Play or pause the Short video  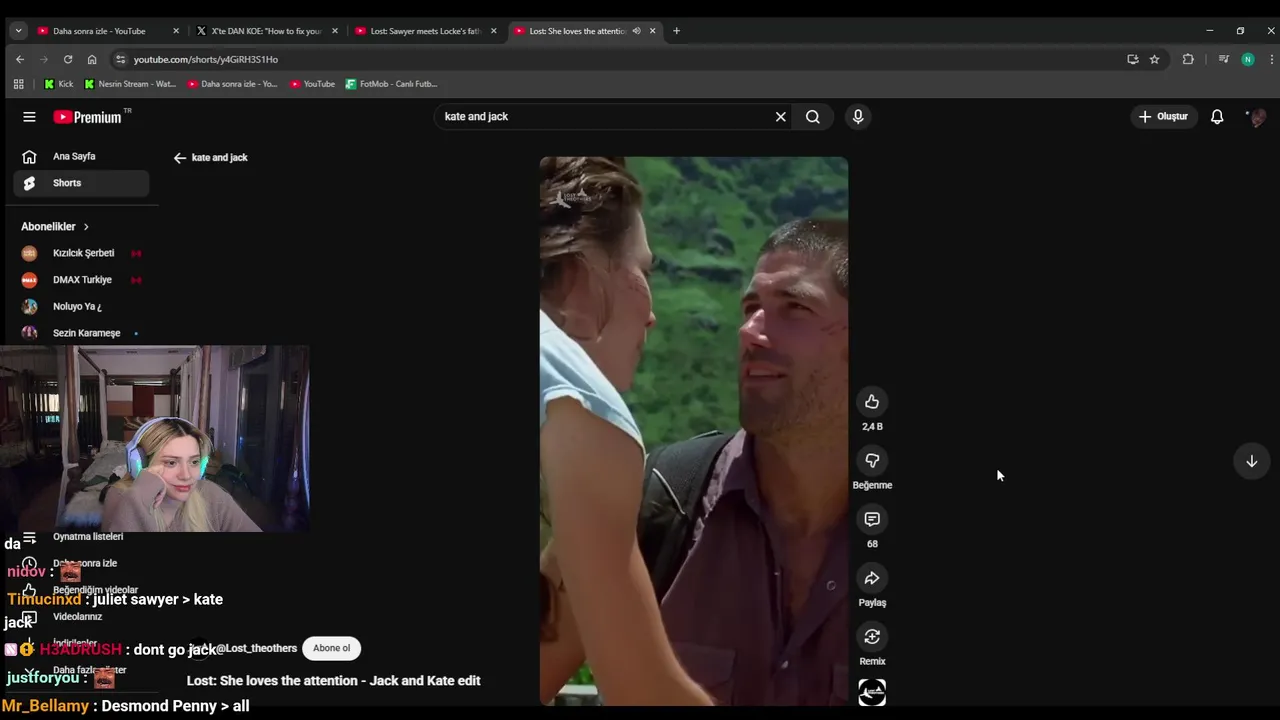[x=694, y=431]
